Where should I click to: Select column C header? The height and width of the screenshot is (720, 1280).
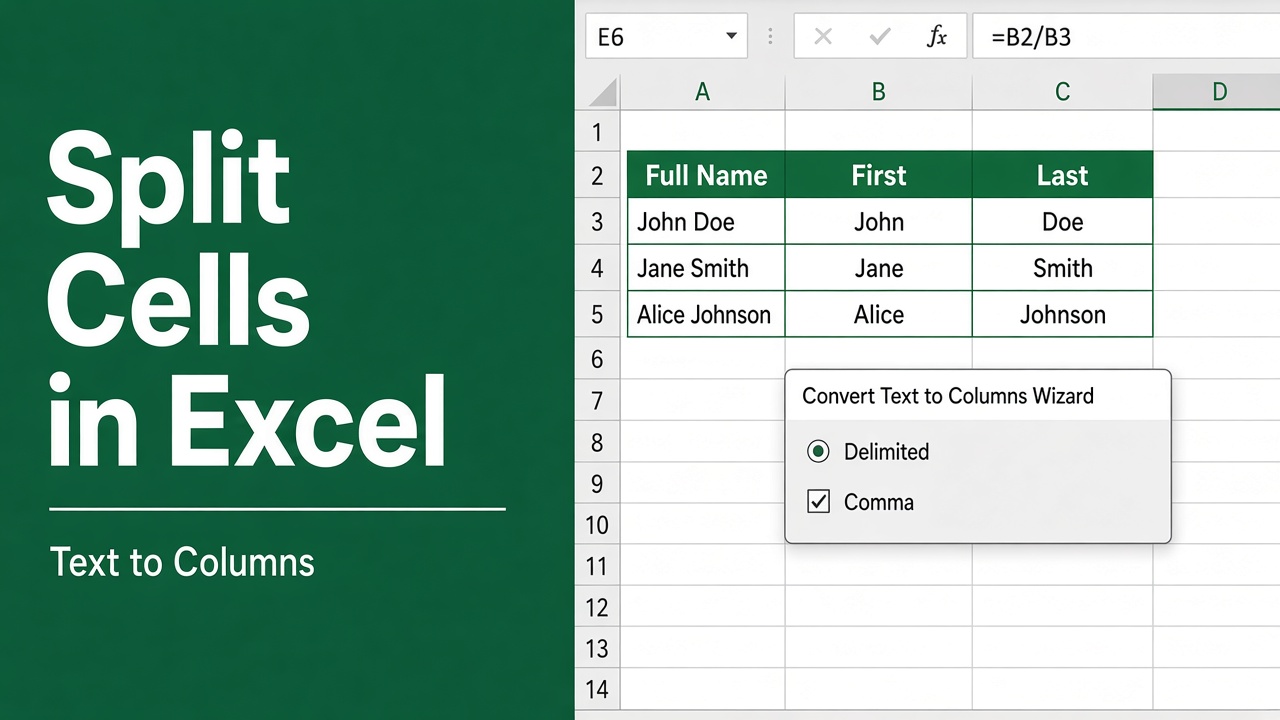[x=1062, y=92]
